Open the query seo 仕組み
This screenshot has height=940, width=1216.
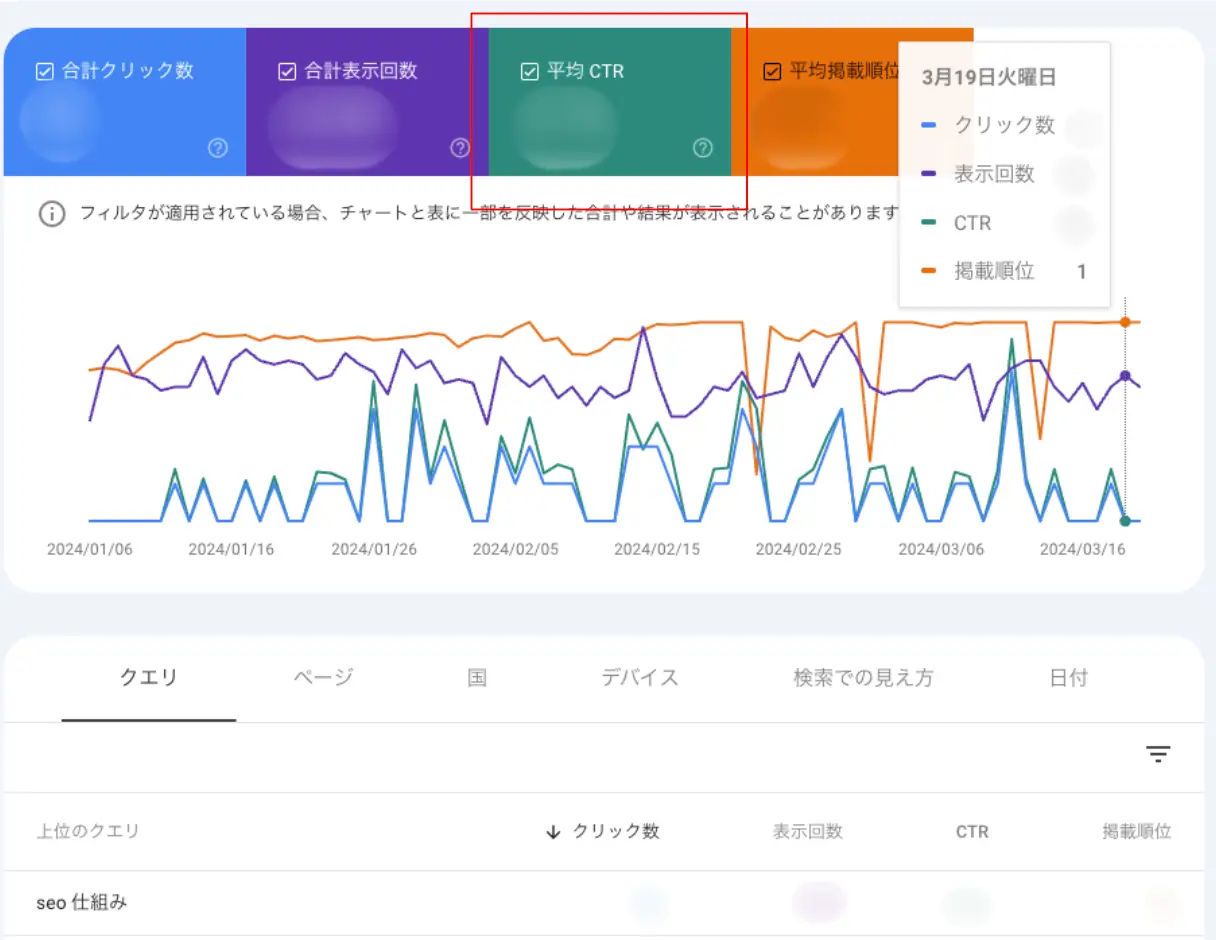[83, 902]
